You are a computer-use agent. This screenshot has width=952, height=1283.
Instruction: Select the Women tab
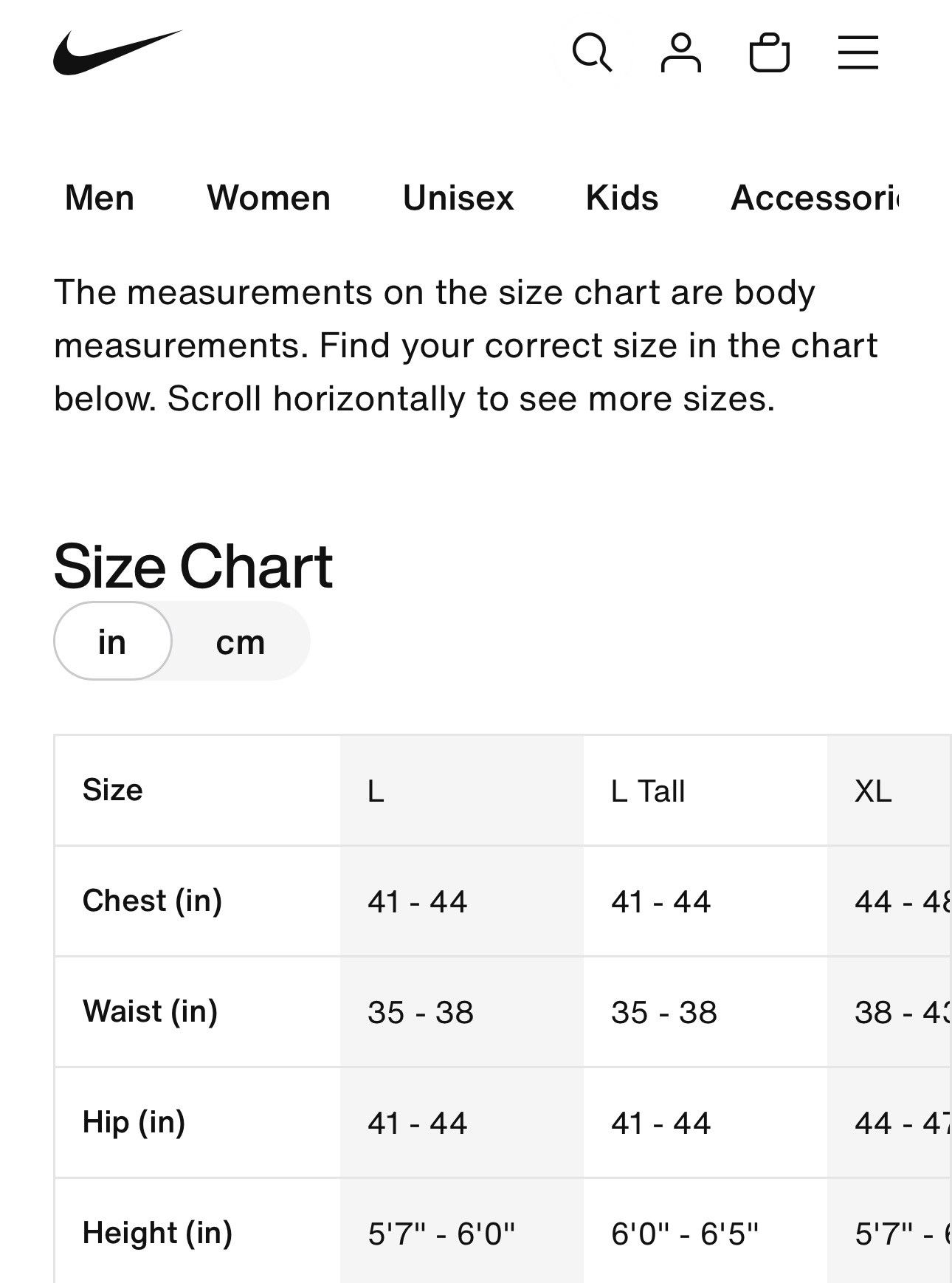[269, 198]
